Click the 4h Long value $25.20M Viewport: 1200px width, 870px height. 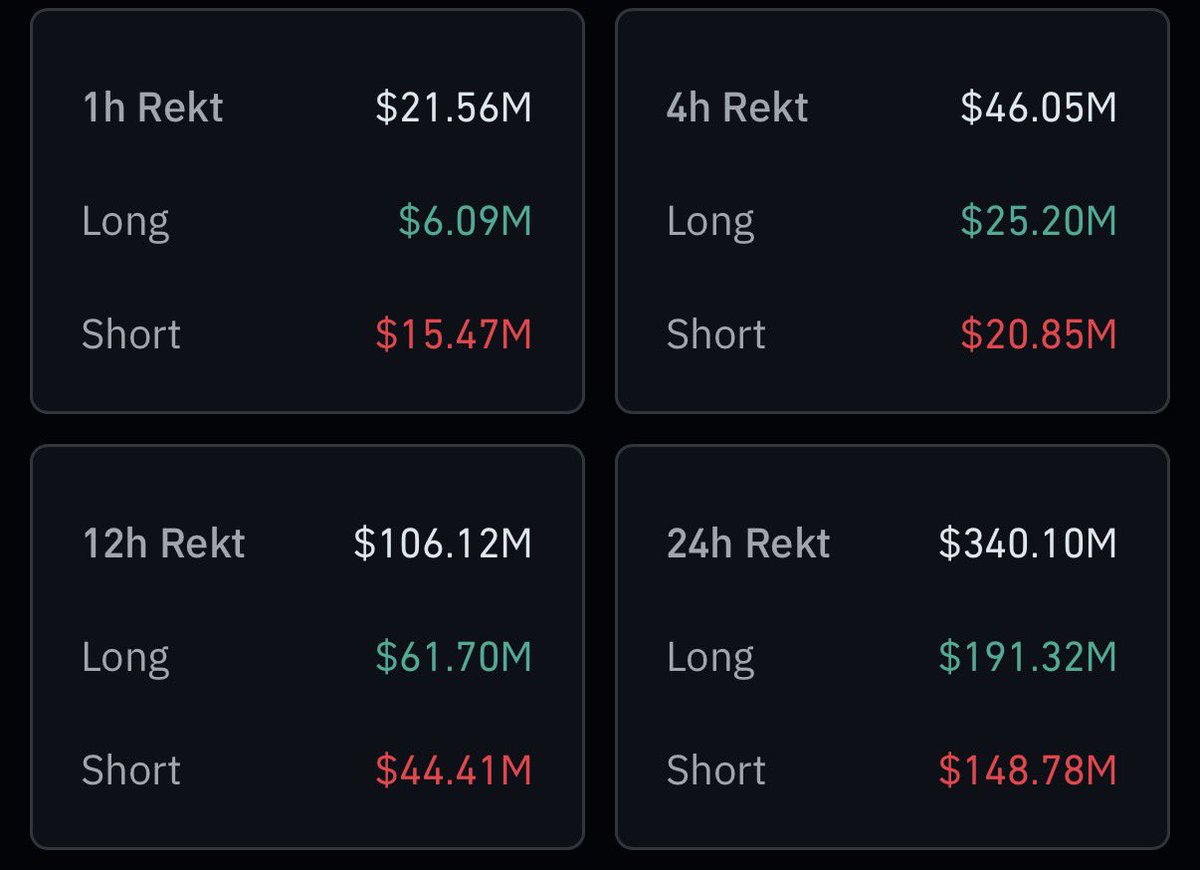coord(1038,220)
